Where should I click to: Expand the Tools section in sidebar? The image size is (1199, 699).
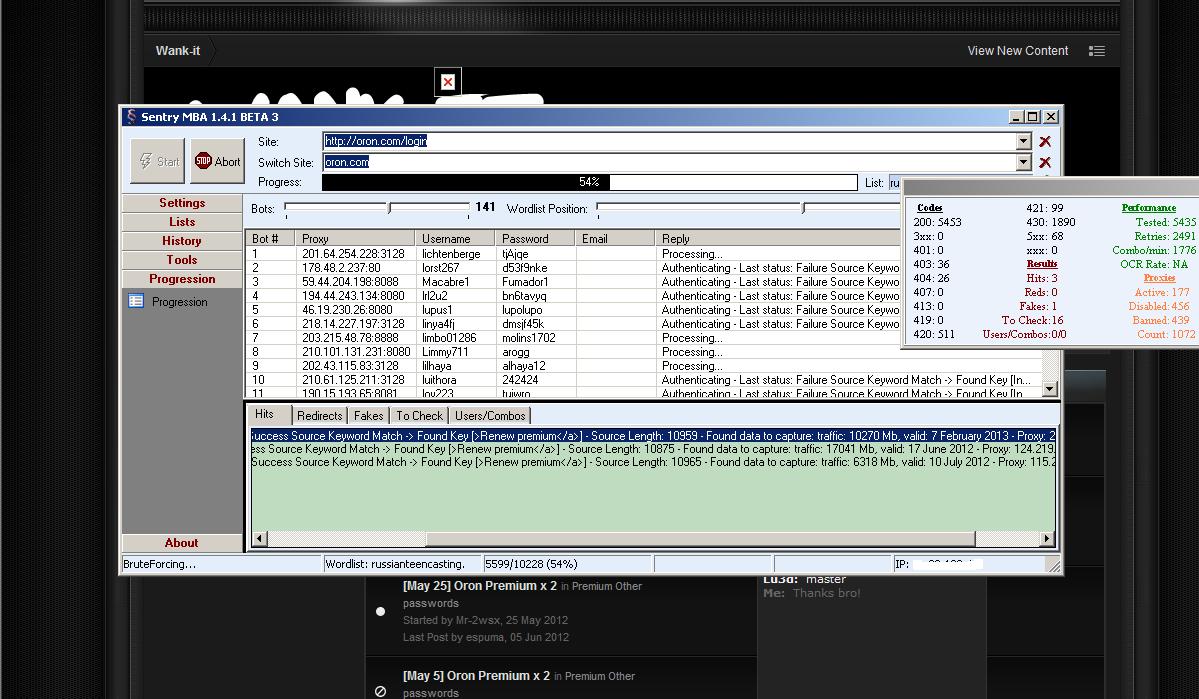coord(182,260)
